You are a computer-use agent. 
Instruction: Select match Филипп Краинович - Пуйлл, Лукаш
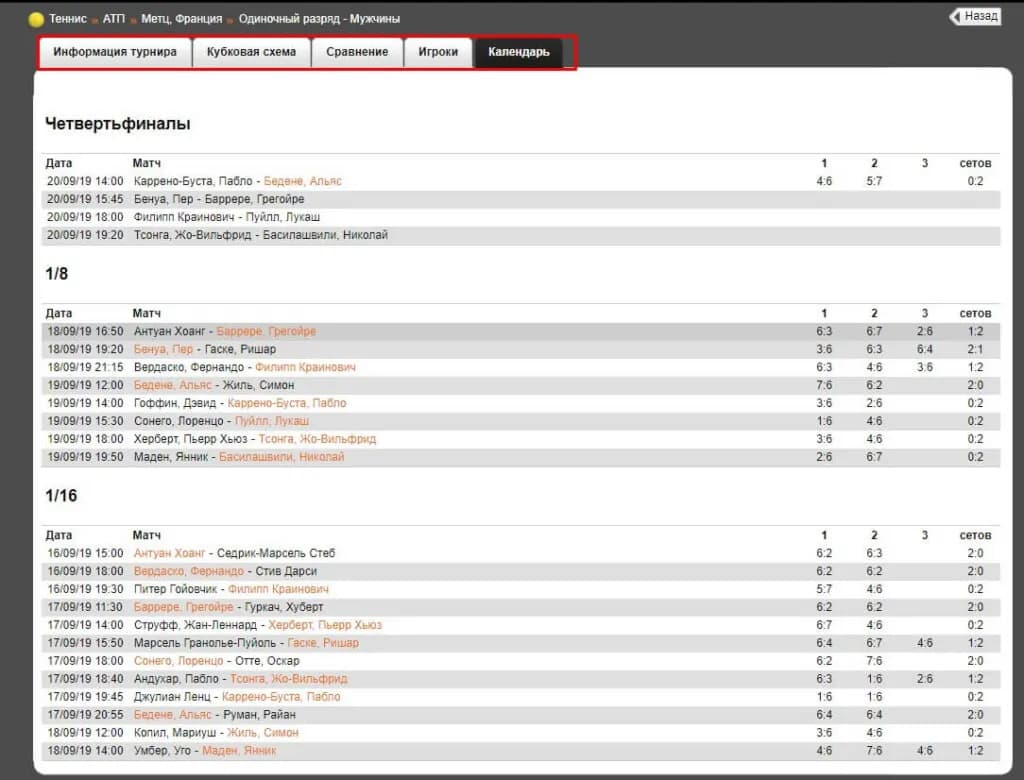[227, 217]
